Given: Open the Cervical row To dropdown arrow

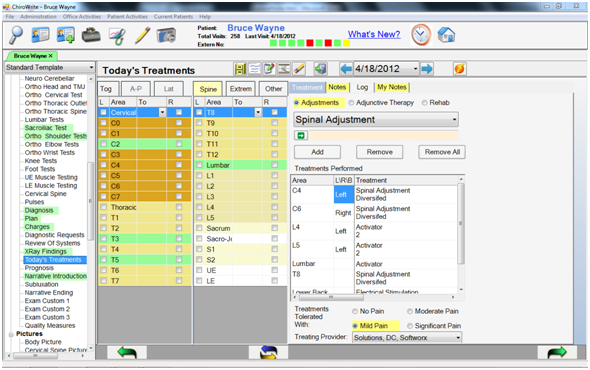Looking at the screenshot, I should (162, 112).
